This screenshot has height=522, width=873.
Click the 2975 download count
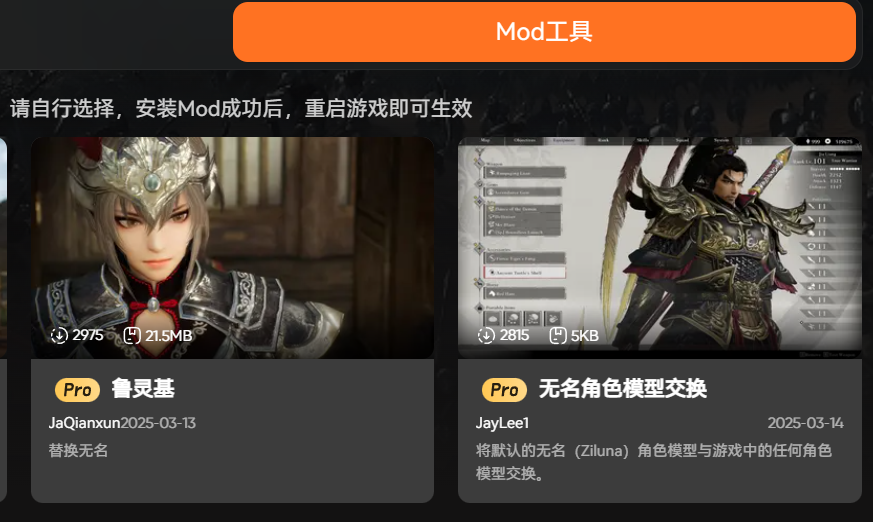[x=87, y=335]
